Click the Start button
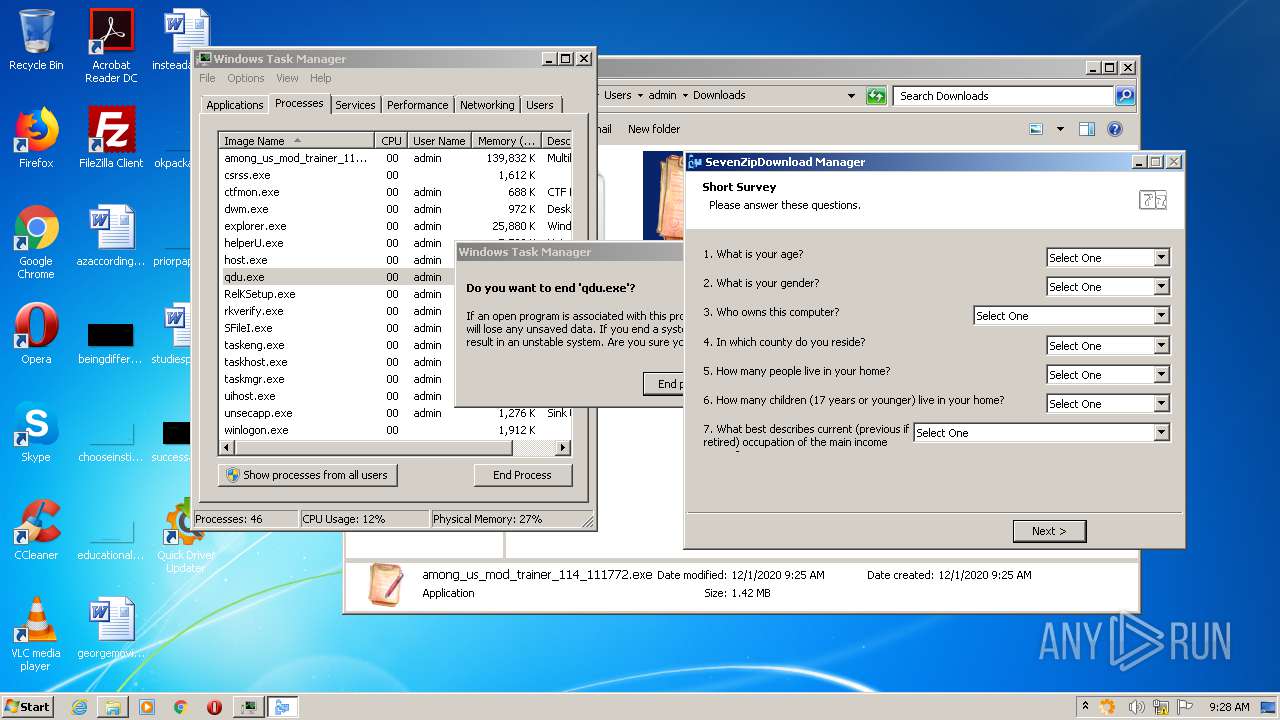The height and width of the screenshot is (720, 1280). point(27,707)
